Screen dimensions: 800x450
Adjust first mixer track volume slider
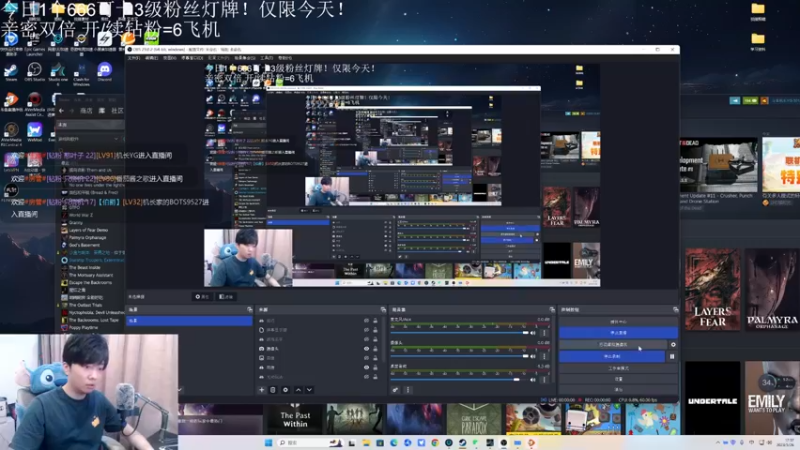click(459, 333)
